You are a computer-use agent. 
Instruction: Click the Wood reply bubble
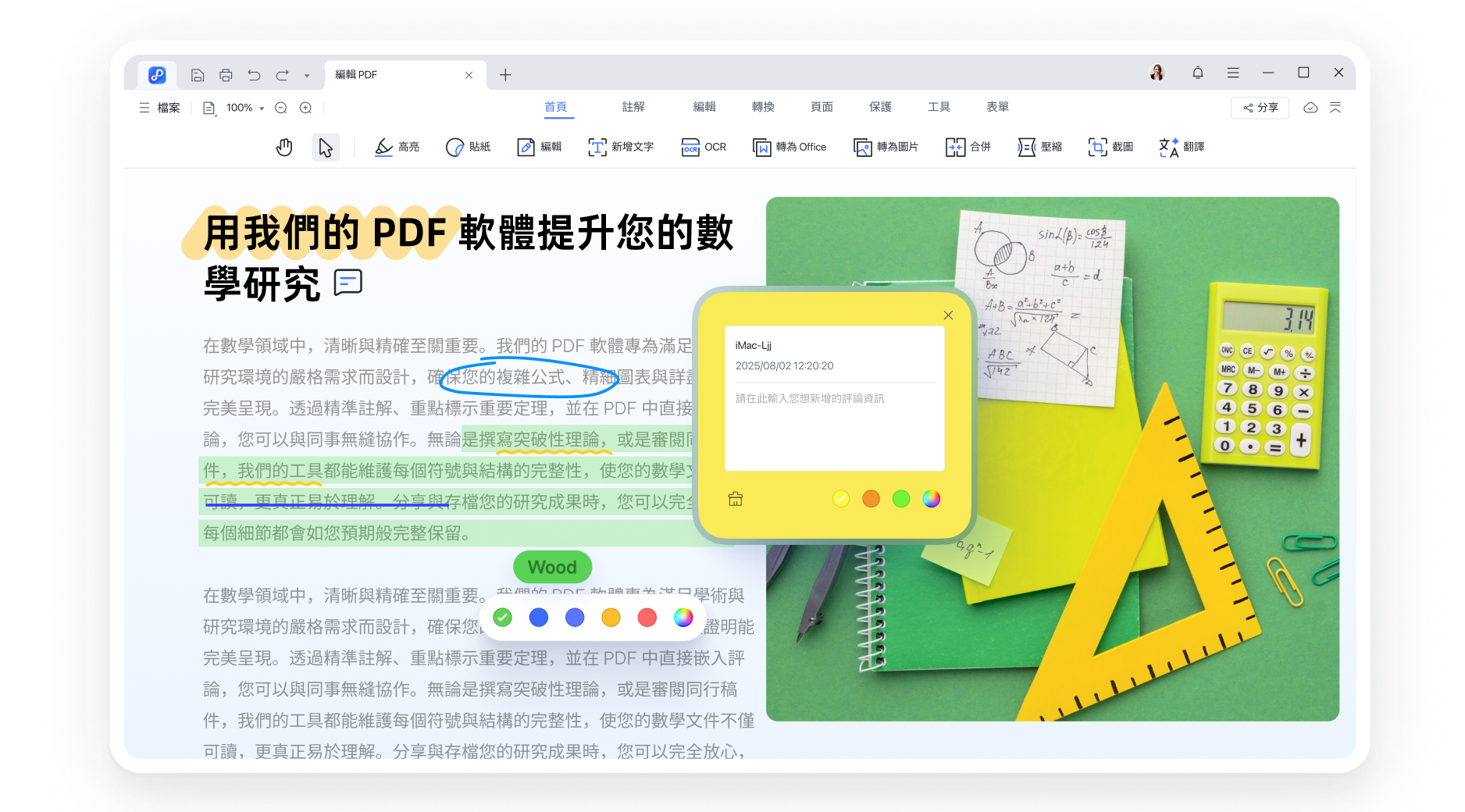coord(552,567)
